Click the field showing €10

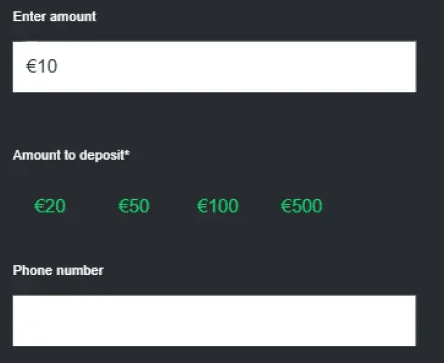pos(214,67)
